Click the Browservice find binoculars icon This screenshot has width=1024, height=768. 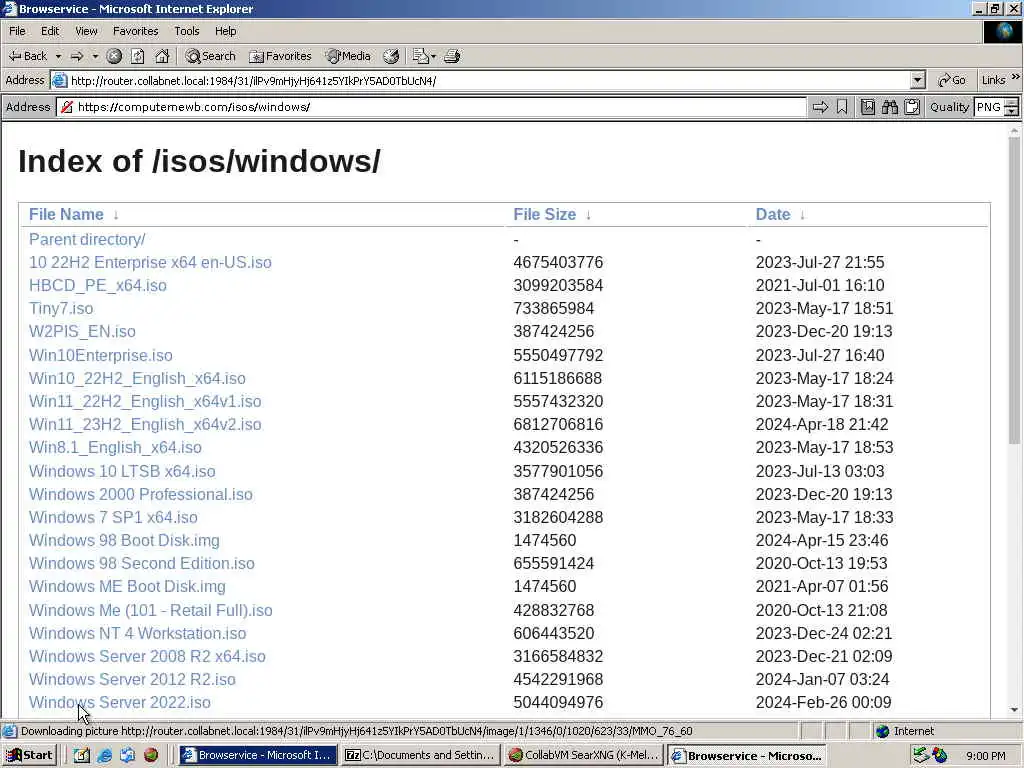889,107
